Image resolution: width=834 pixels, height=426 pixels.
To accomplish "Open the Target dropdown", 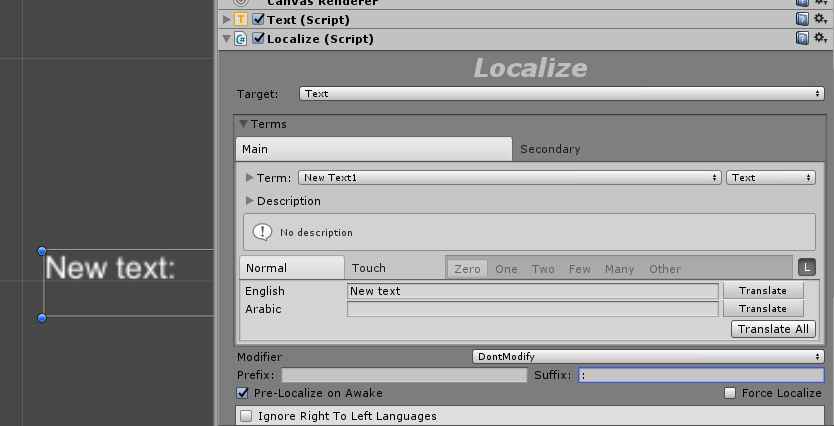I will [561, 94].
